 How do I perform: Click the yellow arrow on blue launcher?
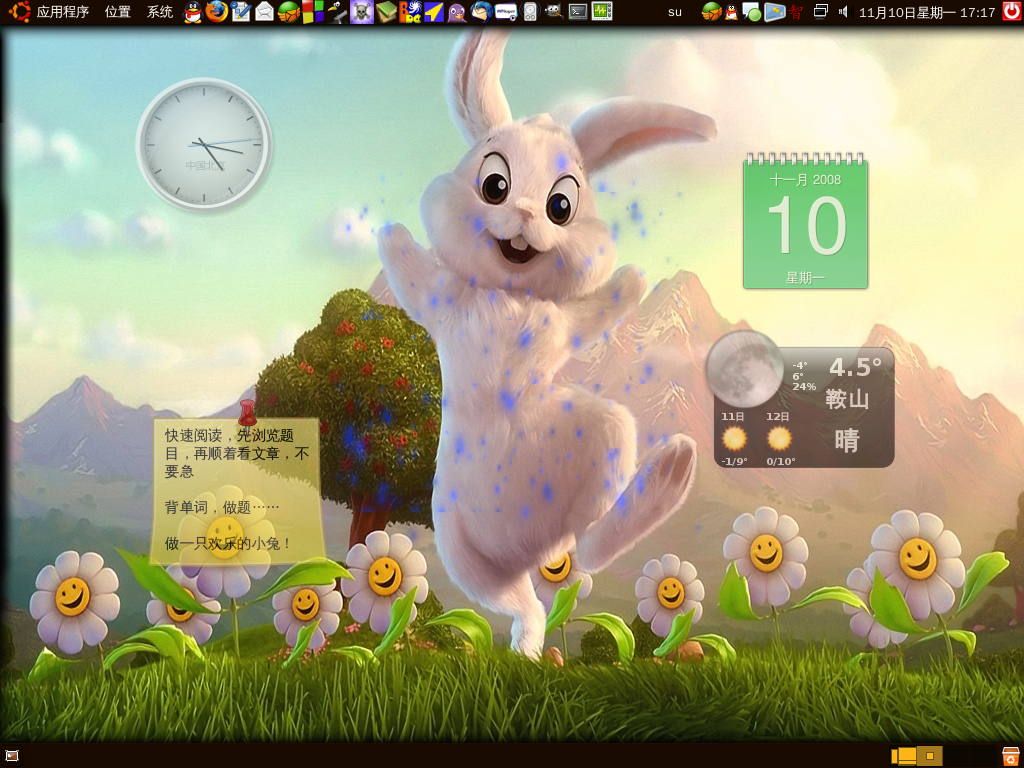click(434, 12)
